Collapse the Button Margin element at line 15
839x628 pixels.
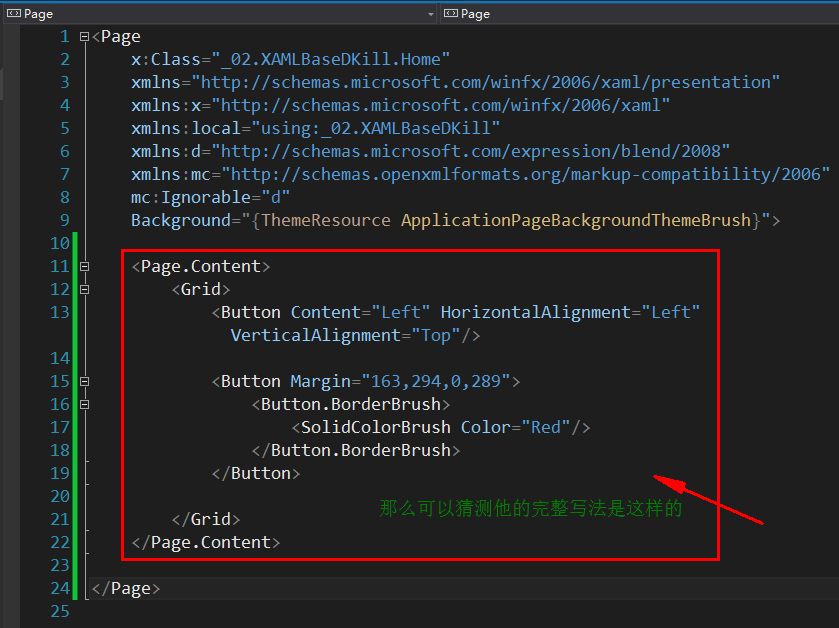click(x=84, y=381)
